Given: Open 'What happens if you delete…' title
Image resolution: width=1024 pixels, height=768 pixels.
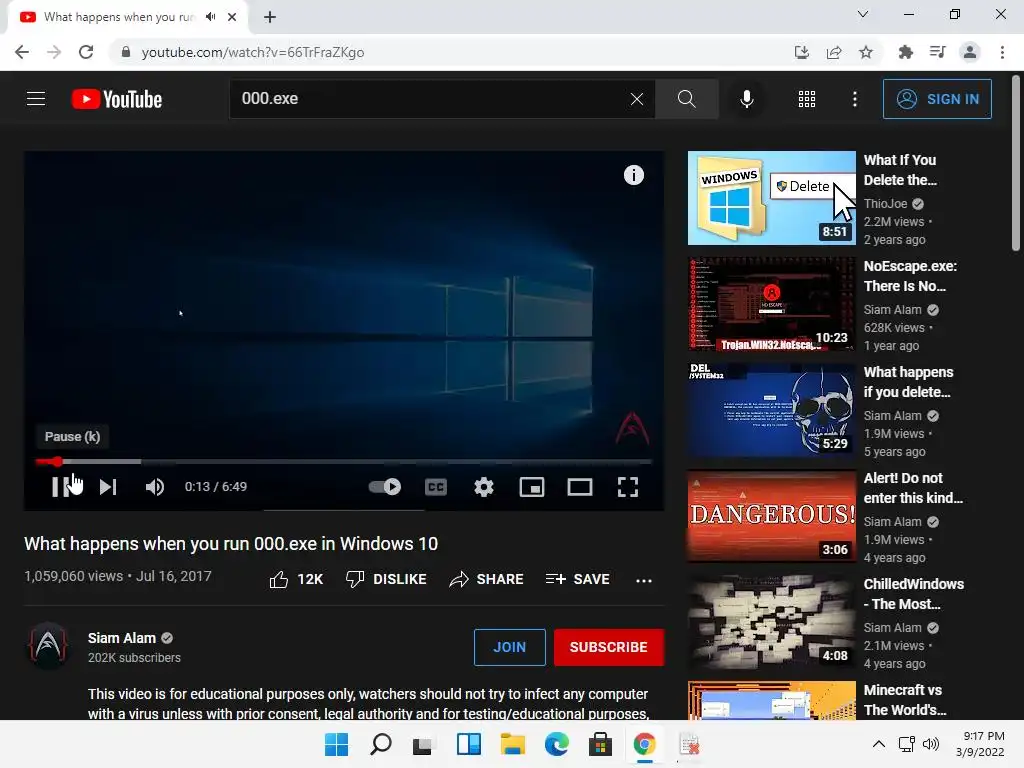Looking at the screenshot, I should [908, 382].
